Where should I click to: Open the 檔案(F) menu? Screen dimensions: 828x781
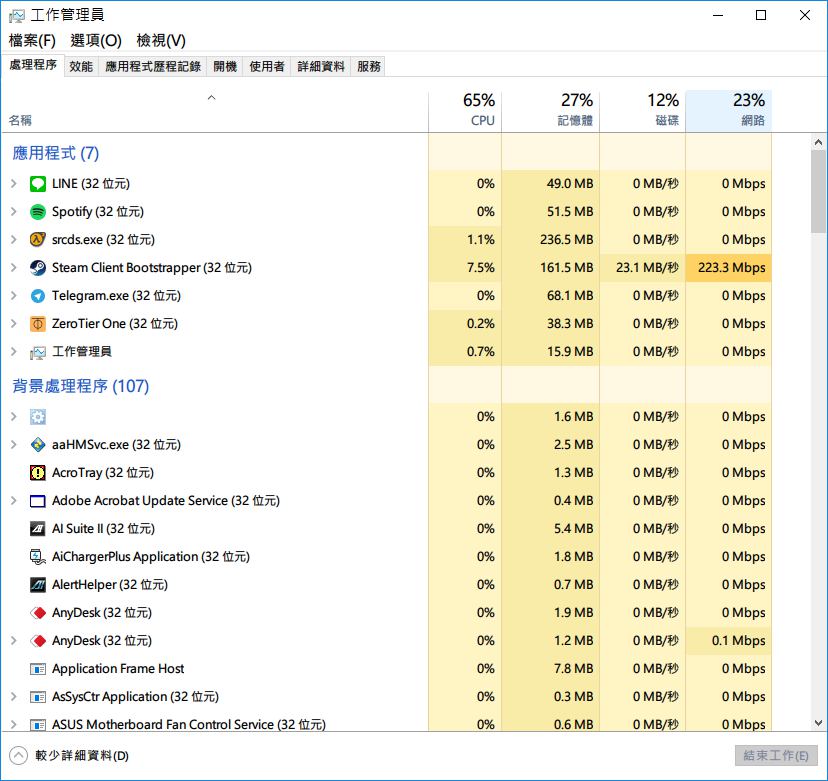(x=32, y=40)
